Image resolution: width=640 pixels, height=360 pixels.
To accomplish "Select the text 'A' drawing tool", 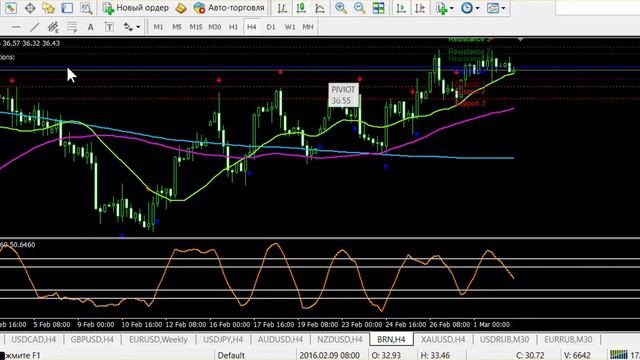I will click(90, 27).
